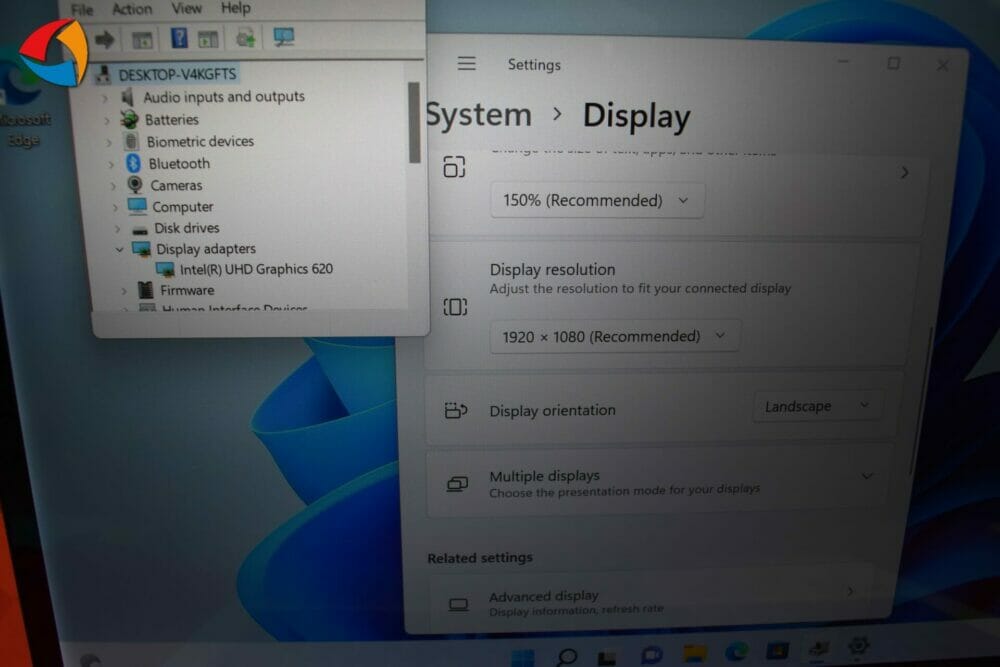This screenshot has width=1000, height=667.
Task: Expand the Multiple displays section
Action: (867, 476)
